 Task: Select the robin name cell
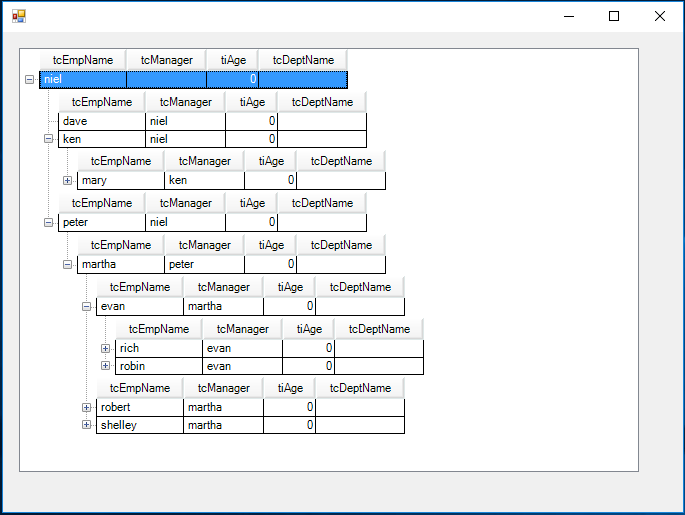point(159,366)
